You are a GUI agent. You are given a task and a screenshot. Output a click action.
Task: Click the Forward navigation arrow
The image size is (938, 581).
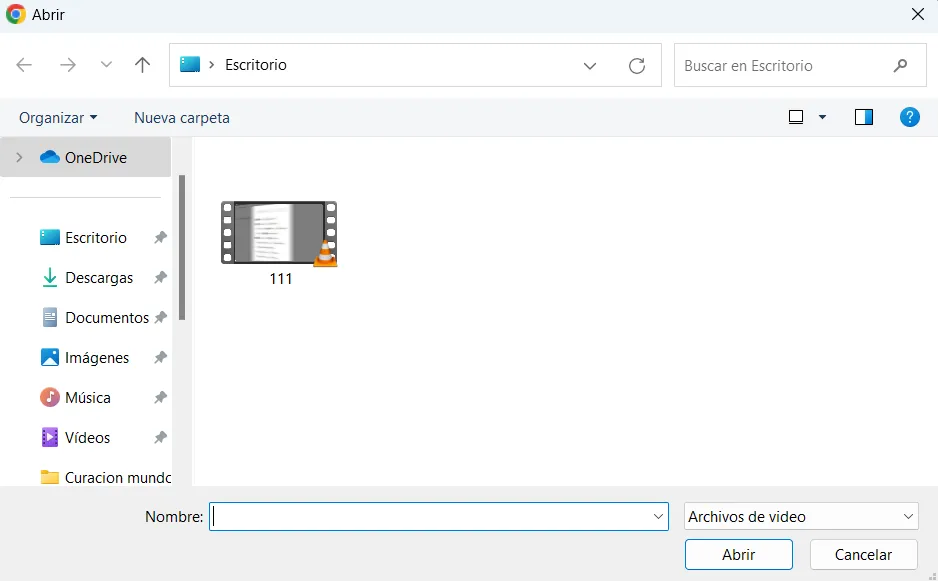pos(67,65)
